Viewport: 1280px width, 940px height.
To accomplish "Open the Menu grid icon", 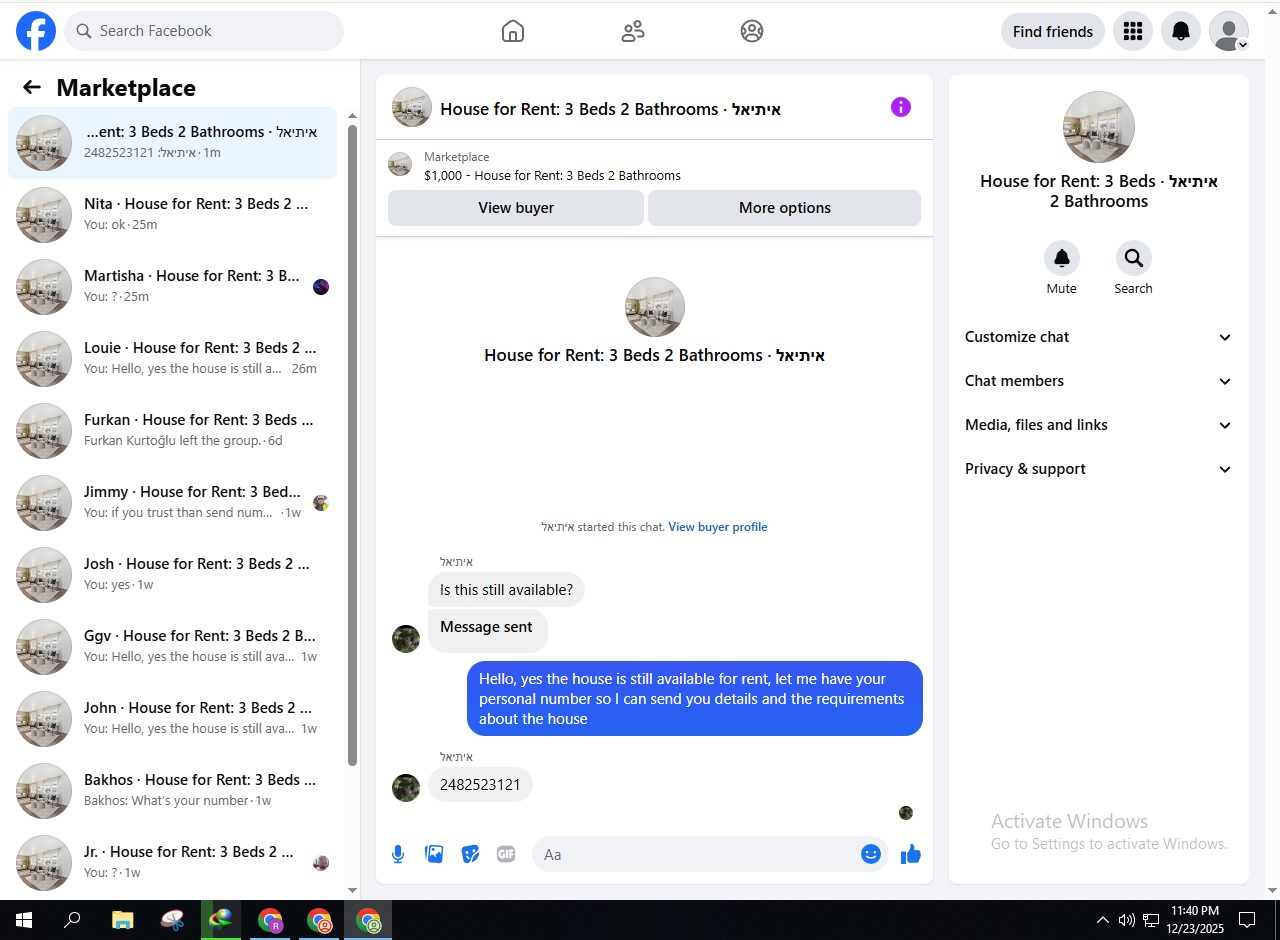I will [1133, 31].
